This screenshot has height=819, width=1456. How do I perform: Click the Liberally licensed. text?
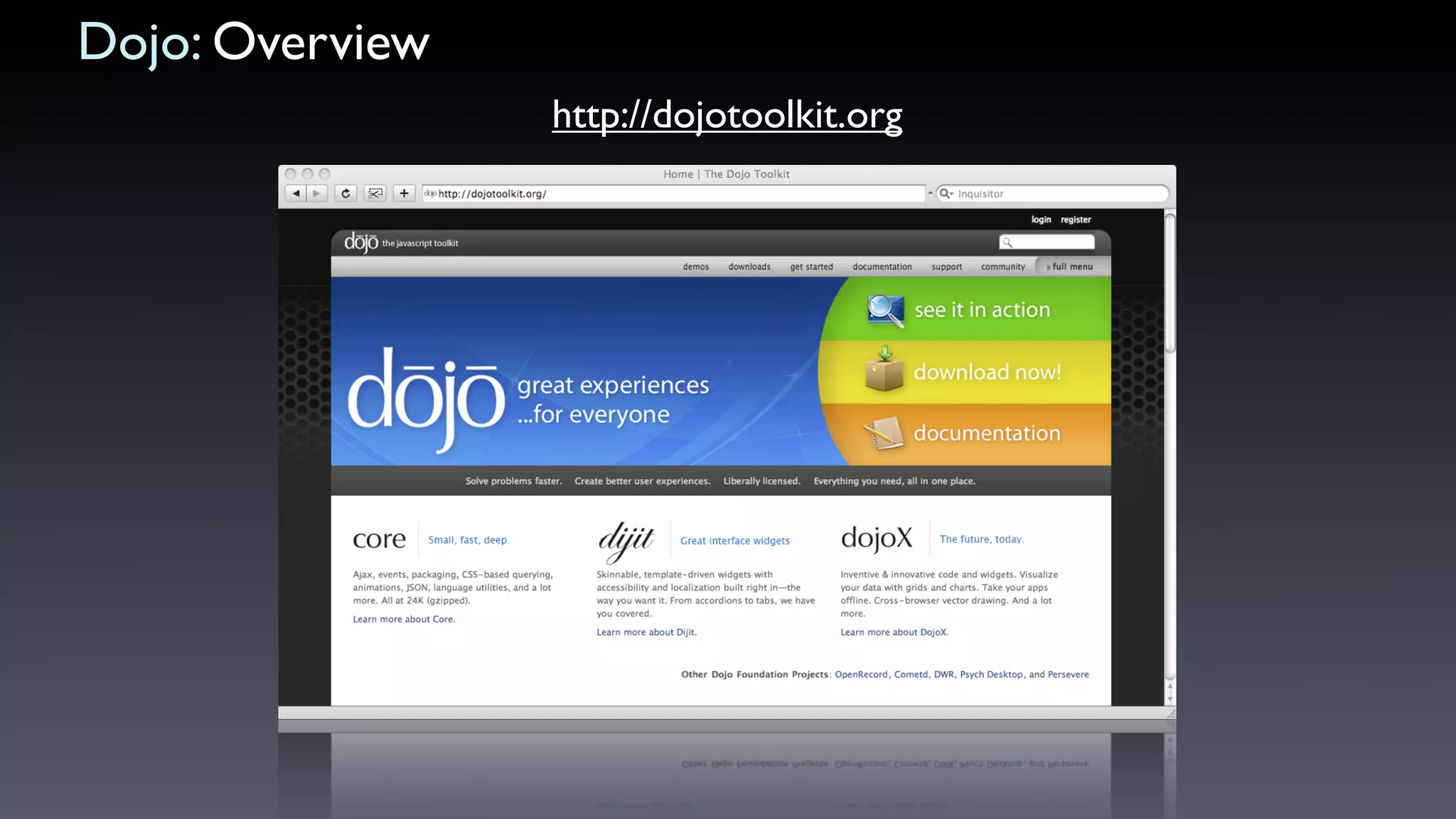[x=761, y=481]
